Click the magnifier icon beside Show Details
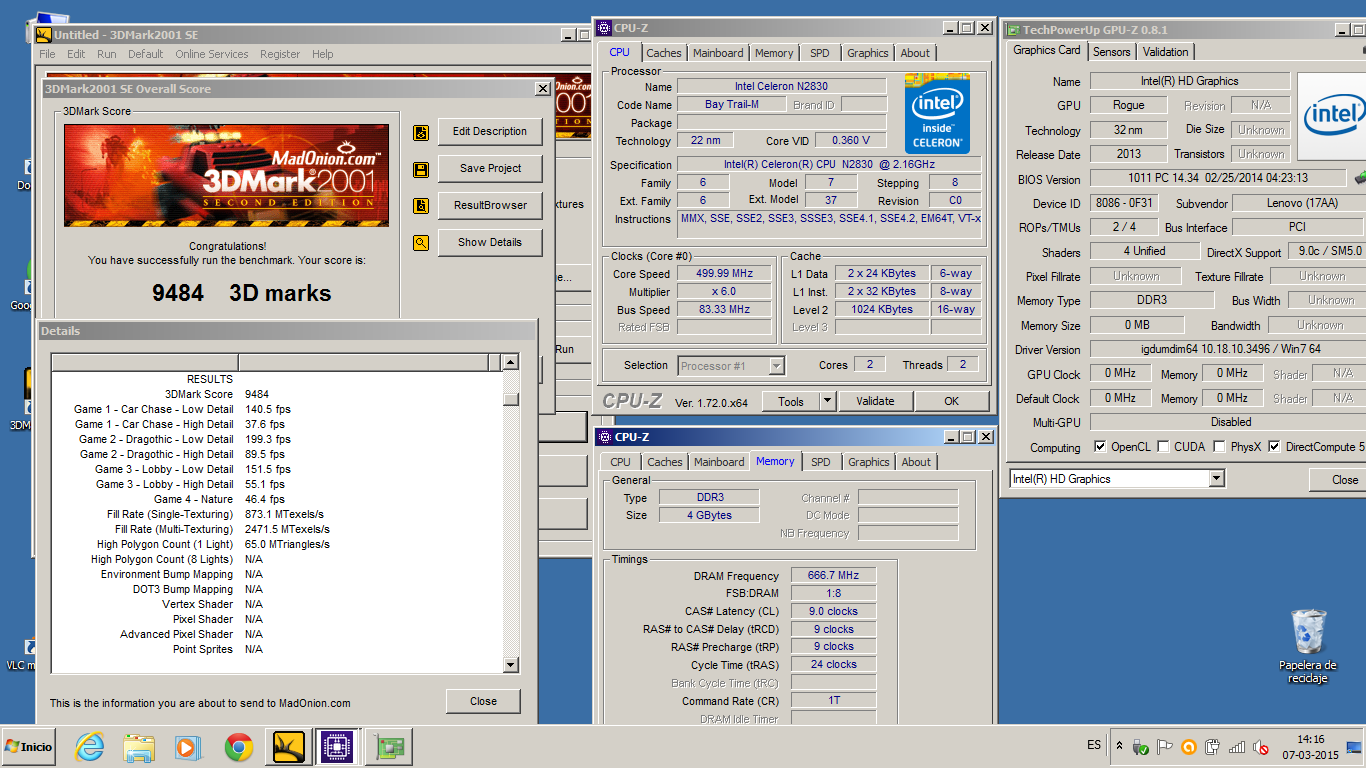1366x768 pixels. tap(421, 243)
